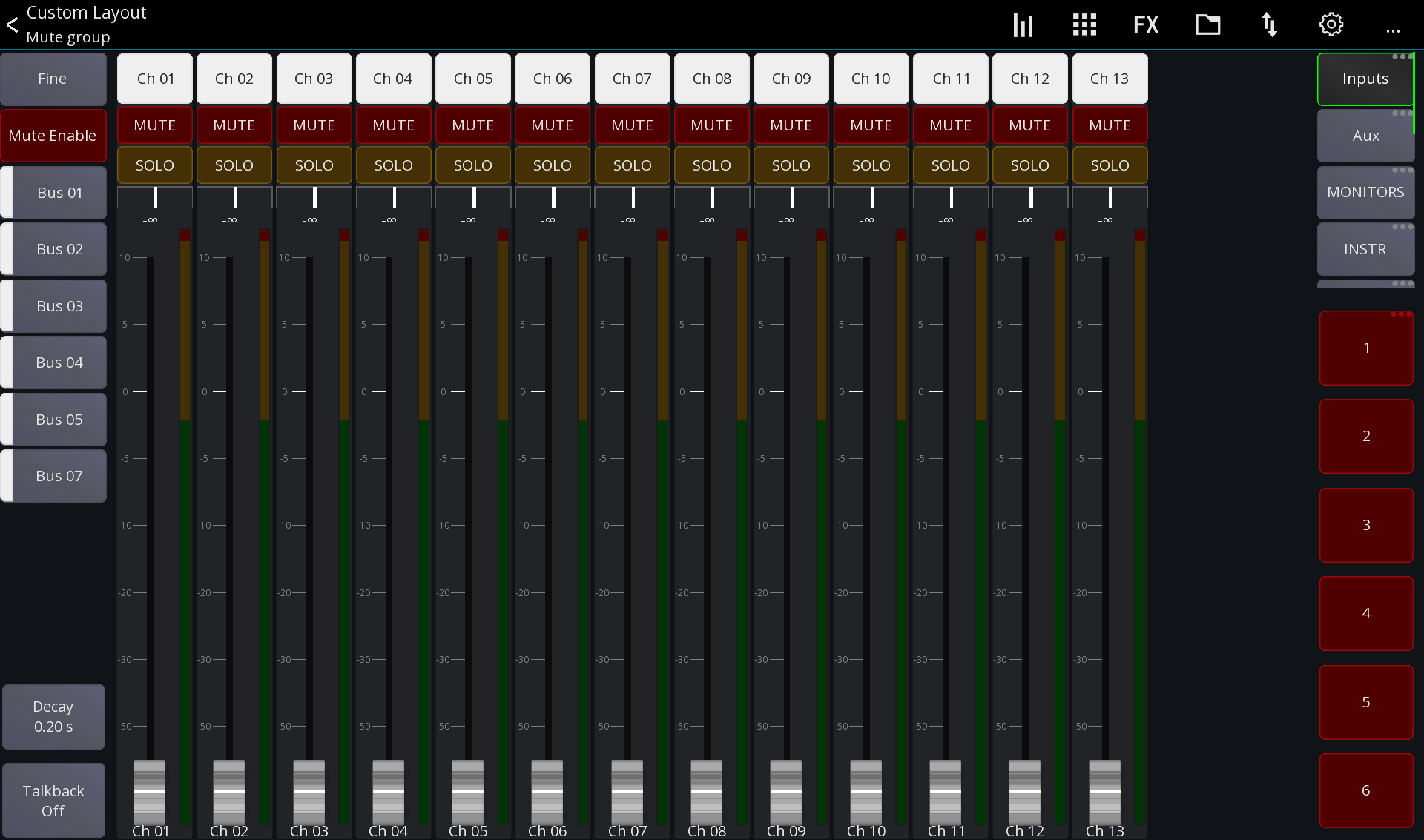The width and height of the screenshot is (1424, 840).
Task: Open the folder scenes icon
Action: click(1207, 24)
